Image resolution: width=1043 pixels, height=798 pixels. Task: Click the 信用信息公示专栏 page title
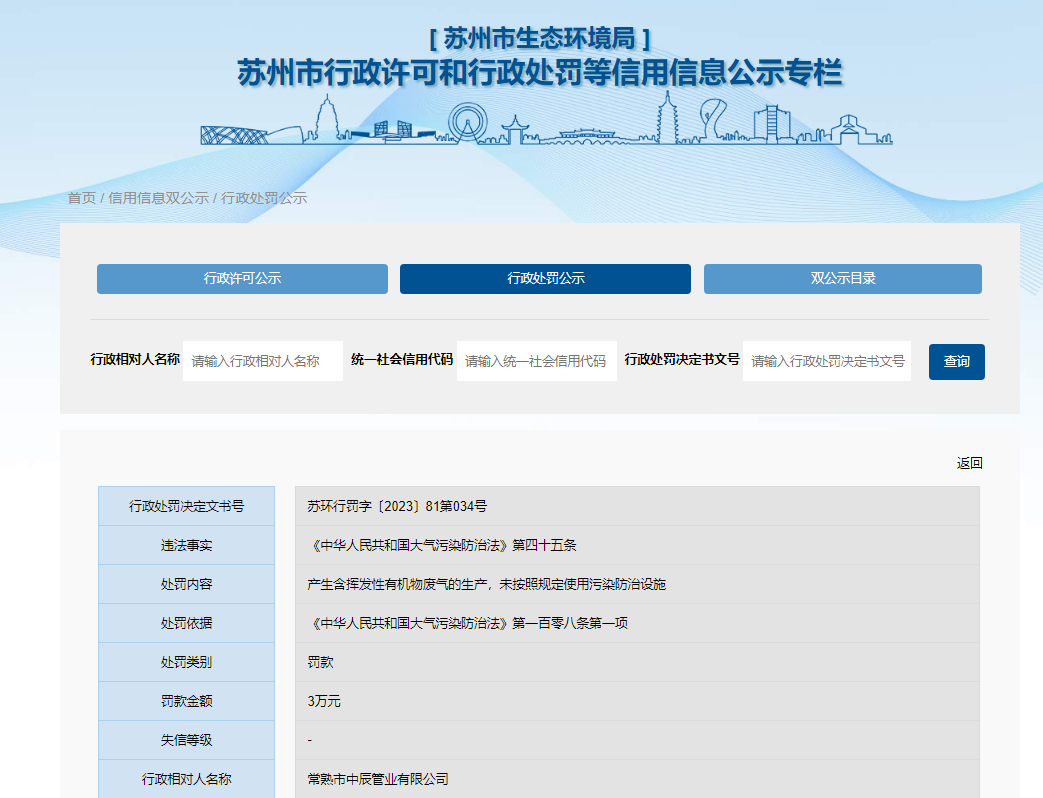pos(540,73)
